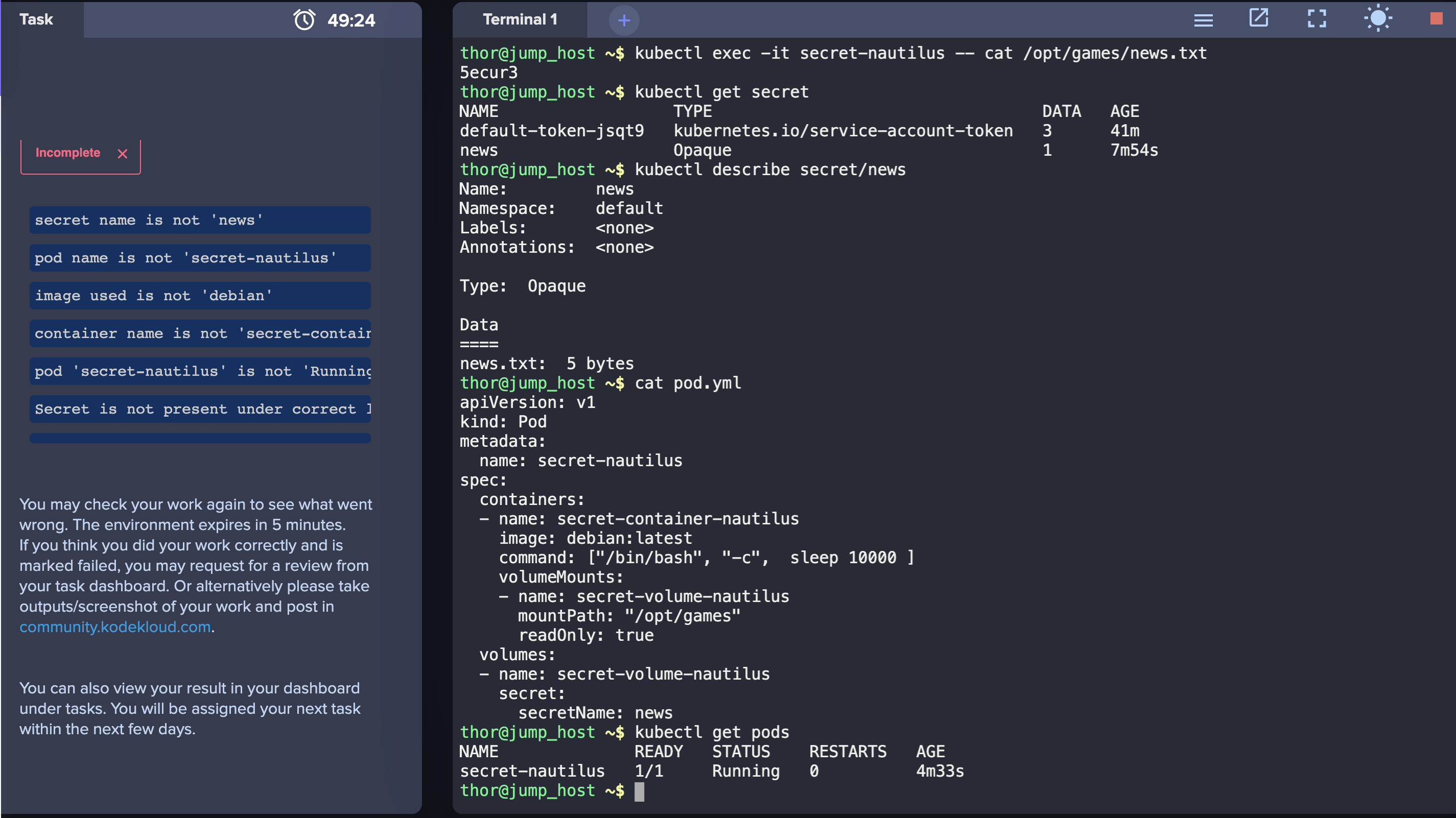Click the 49:24 countdown timer text
The image size is (1456, 818).
coord(351,20)
